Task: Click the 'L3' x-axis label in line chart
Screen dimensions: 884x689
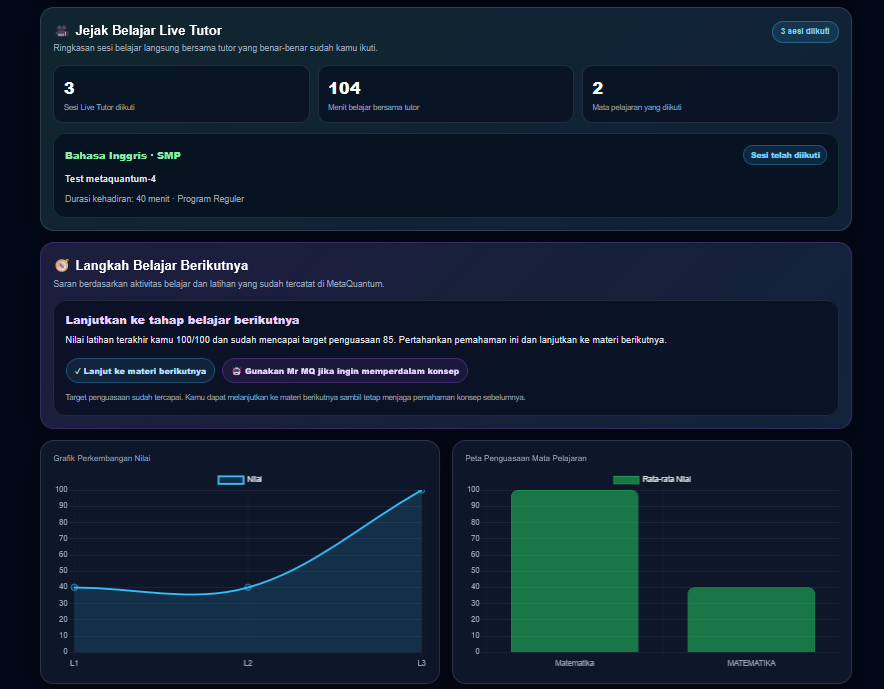Action: point(421,663)
